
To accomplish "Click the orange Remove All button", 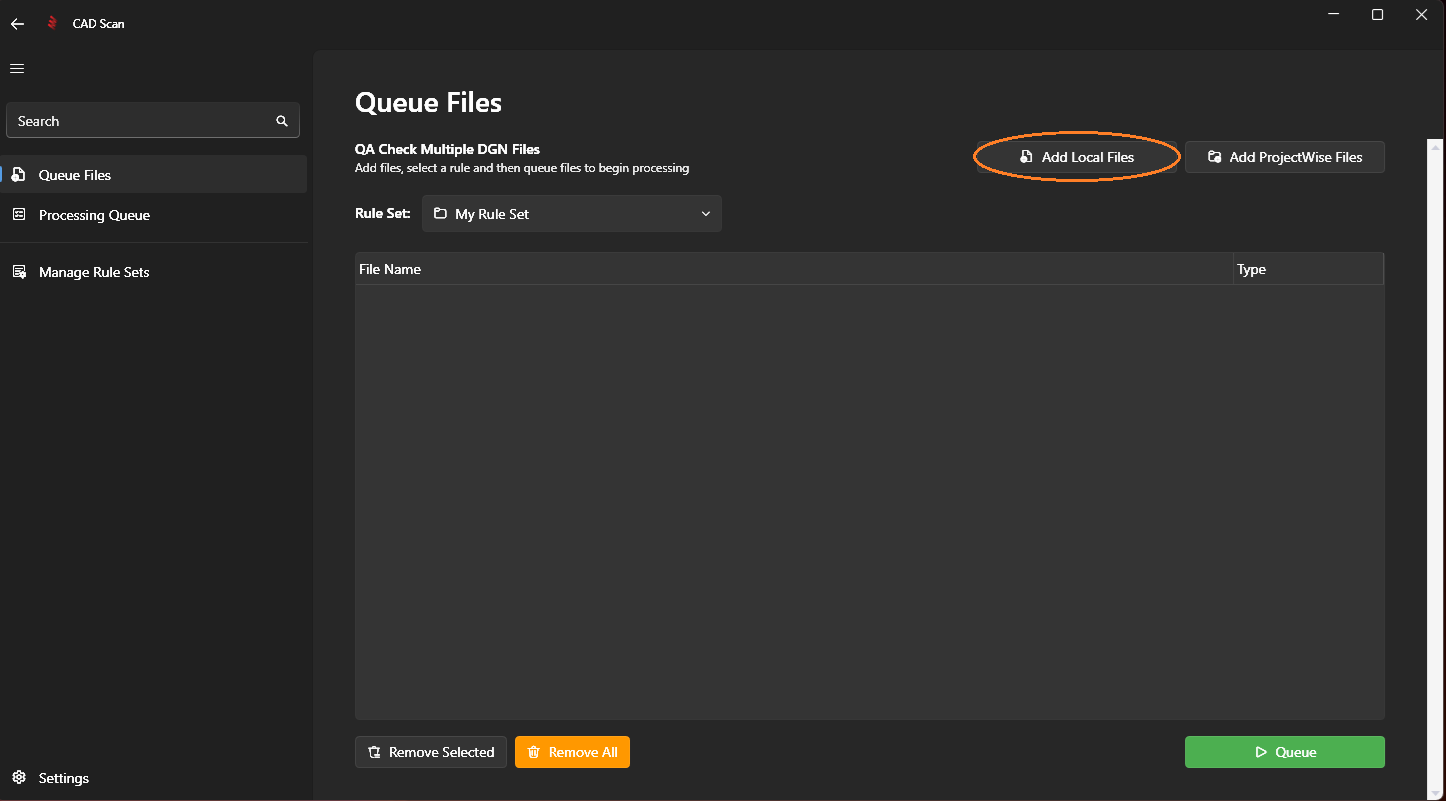I will 572,752.
